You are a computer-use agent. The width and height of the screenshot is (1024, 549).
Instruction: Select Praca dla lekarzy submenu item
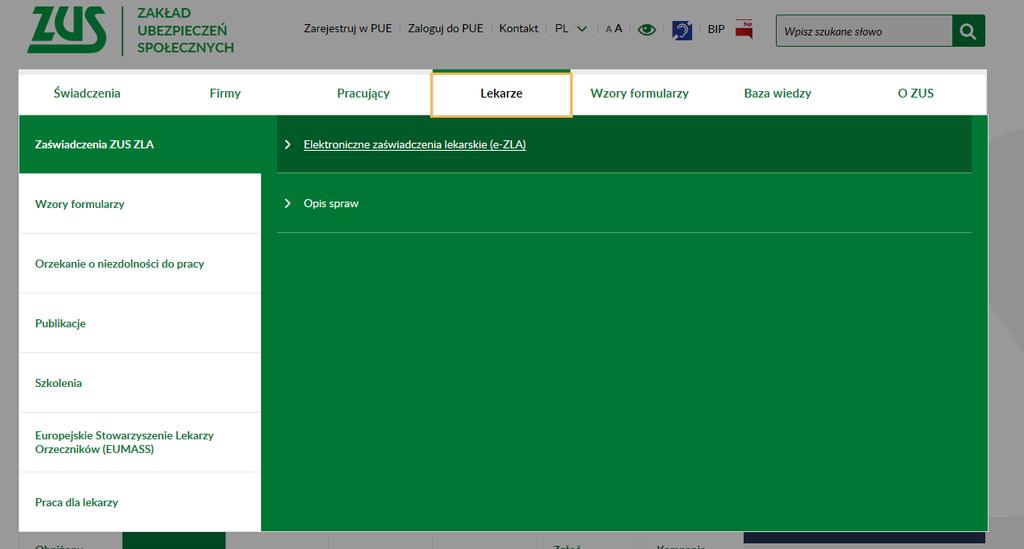[140, 502]
